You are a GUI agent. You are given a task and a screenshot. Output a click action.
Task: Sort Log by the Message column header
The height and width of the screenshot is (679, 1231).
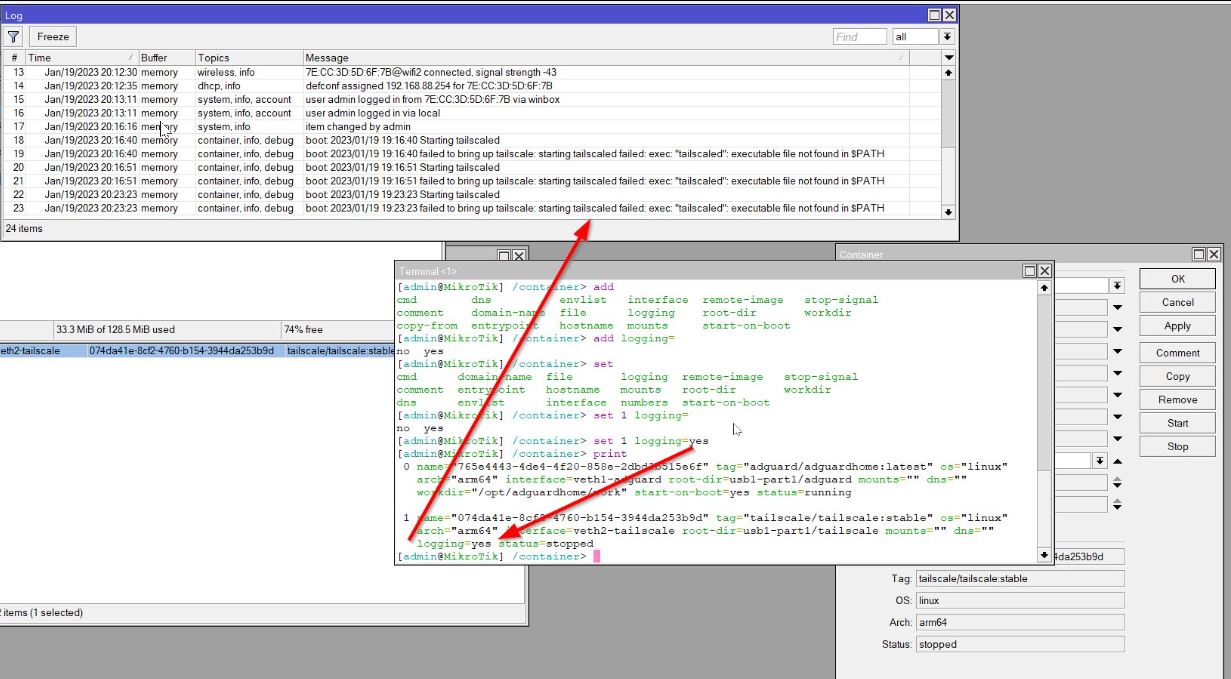coord(608,58)
